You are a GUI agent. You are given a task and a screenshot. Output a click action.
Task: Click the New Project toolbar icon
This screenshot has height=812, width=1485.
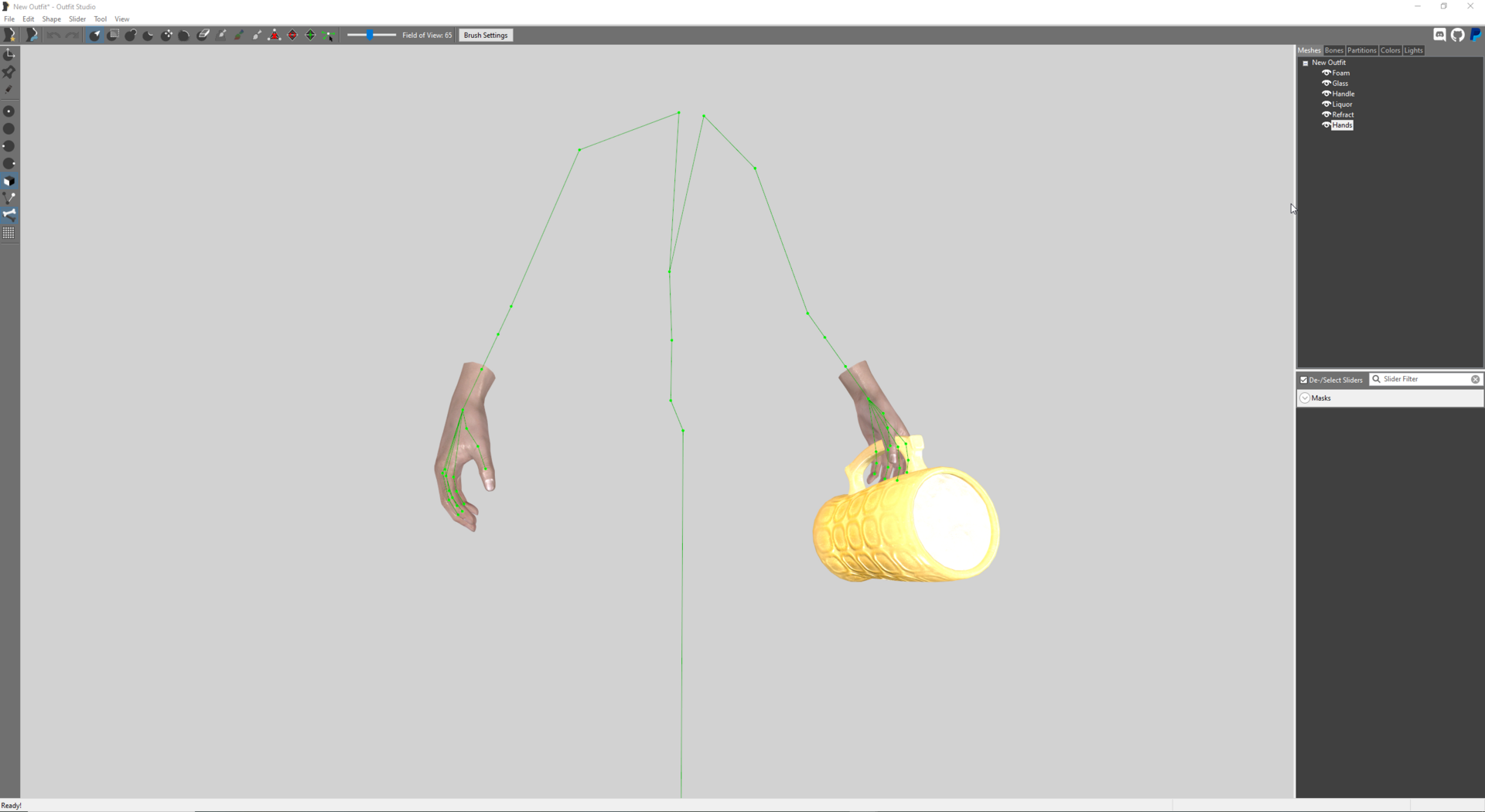pos(10,35)
